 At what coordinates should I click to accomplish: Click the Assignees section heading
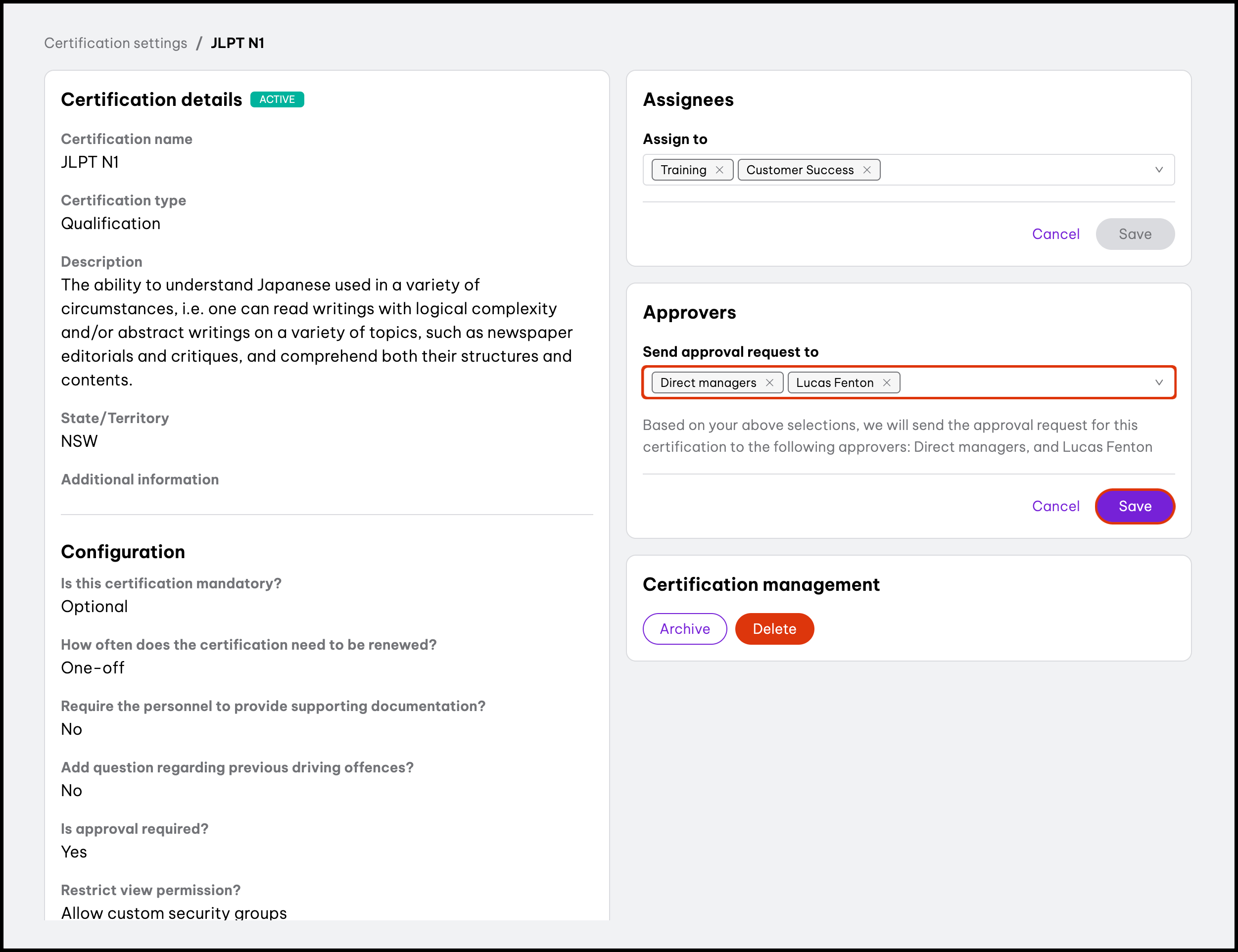(x=688, y=100)
